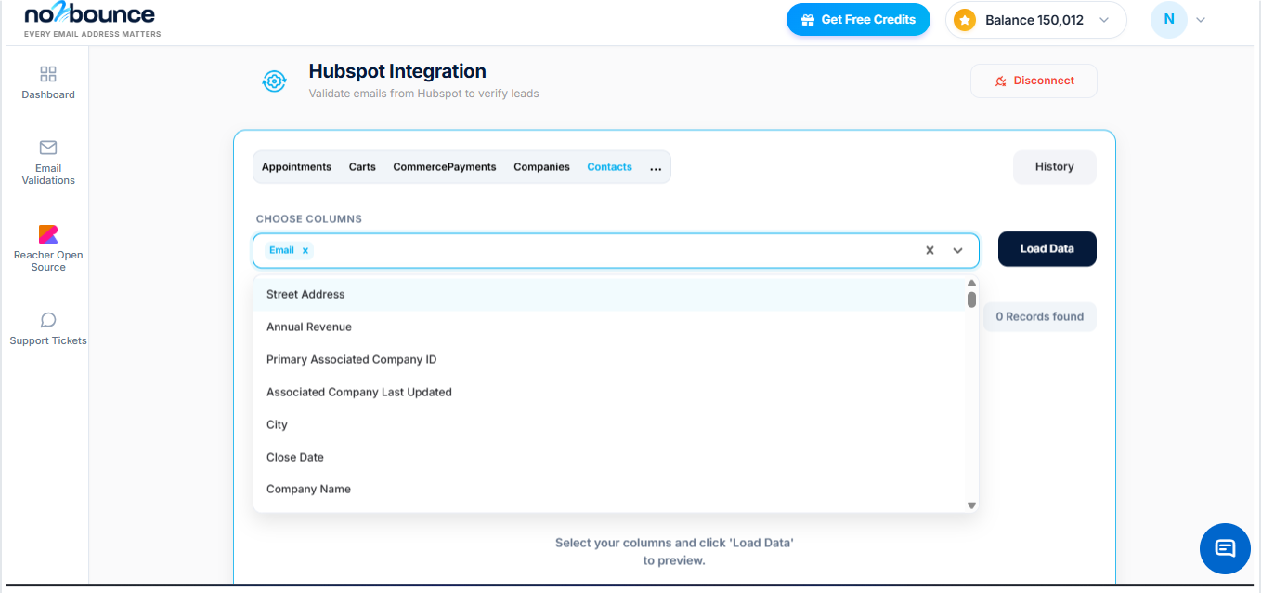The width and height of the screenshot is (1261, 593).
Task: Show more object tabs via ellipsis
Action: coord(656,167)
